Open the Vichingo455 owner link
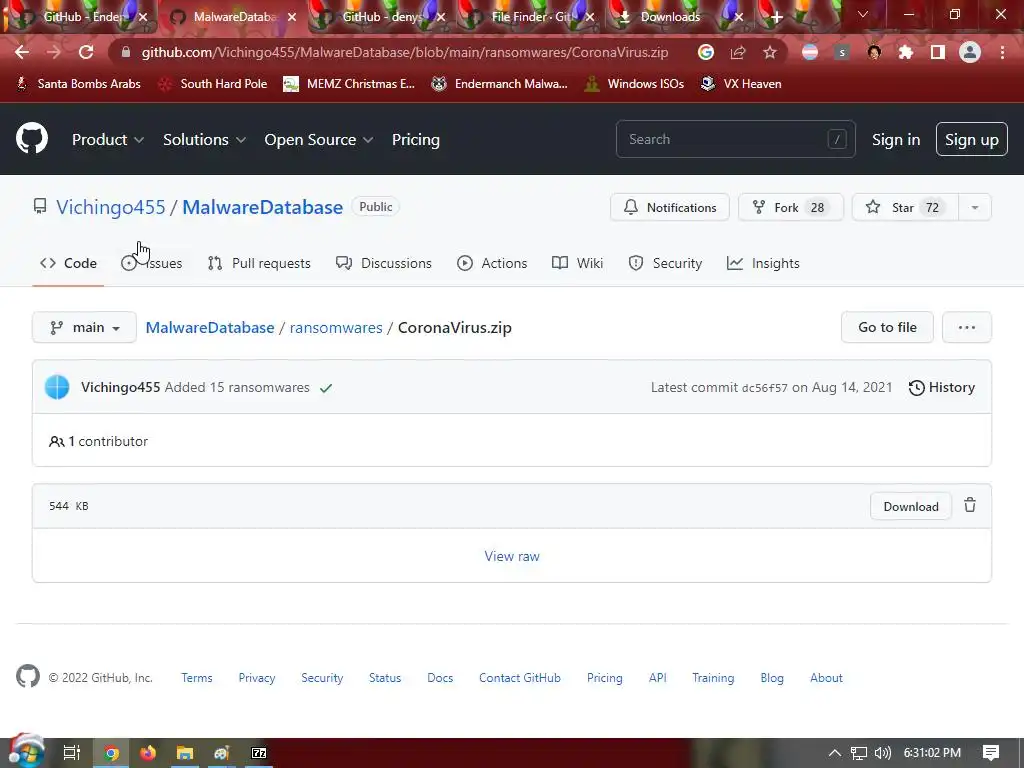The height and width of the screenshot is (768, 1024). [110, 207]
